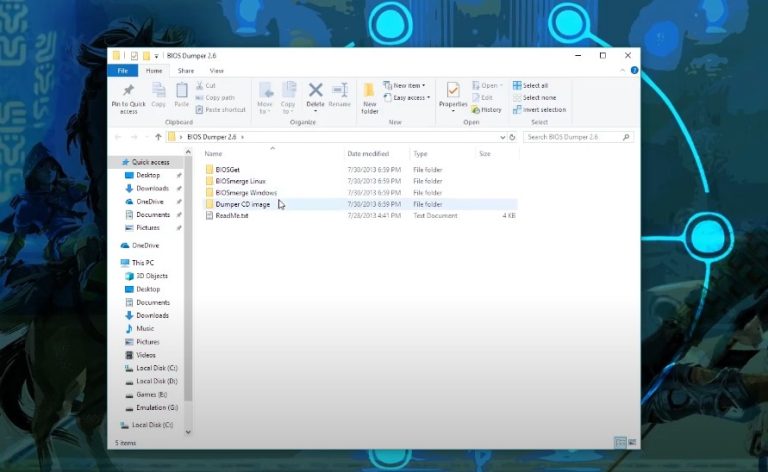Open the address bar history dropdown
The width and height of the screenshot is (768, 472).
(502, 137)
